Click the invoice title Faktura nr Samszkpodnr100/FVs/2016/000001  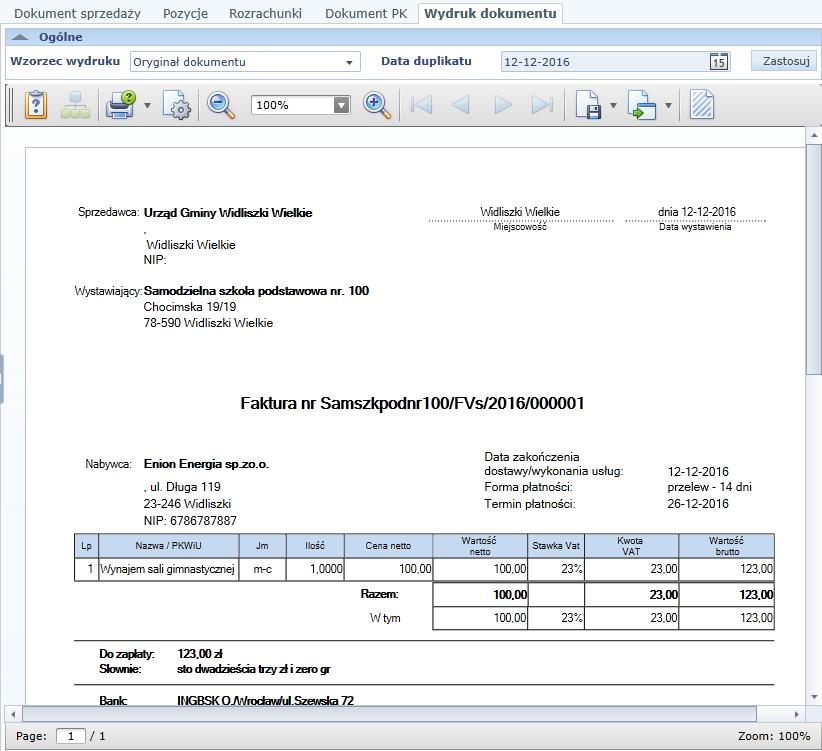point(412,403)
